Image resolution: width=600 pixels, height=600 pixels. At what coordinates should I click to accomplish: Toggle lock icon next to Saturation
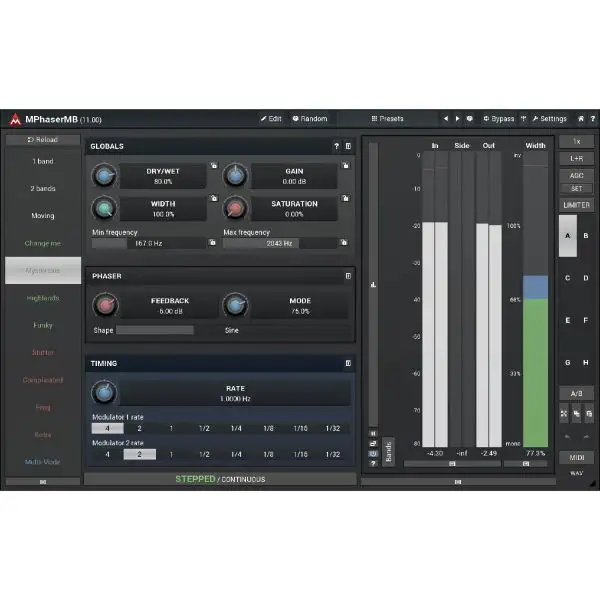tap(346, 198)
